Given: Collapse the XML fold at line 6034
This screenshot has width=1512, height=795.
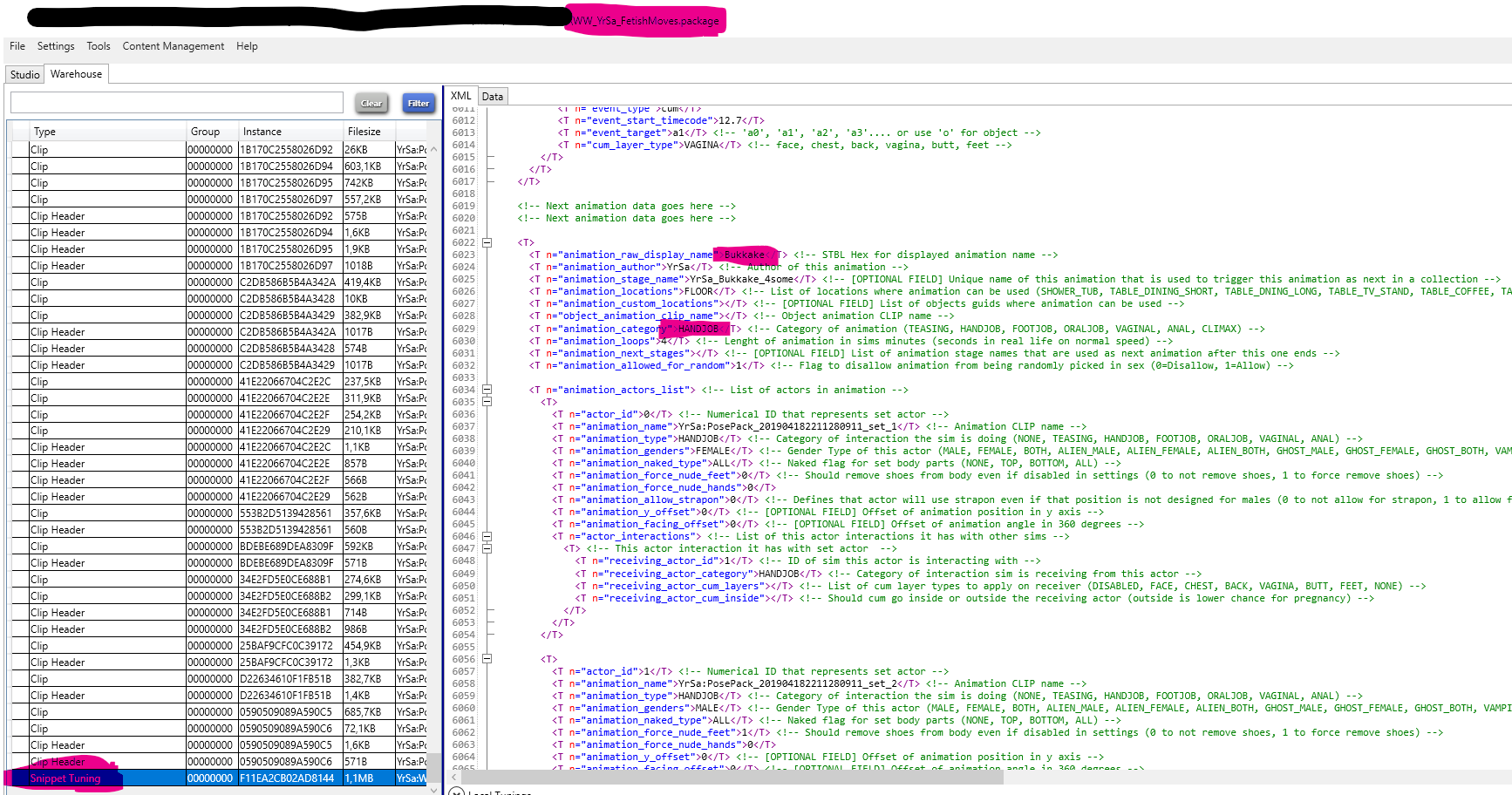Looking at the screenshot, I should [x=487, y=390].
